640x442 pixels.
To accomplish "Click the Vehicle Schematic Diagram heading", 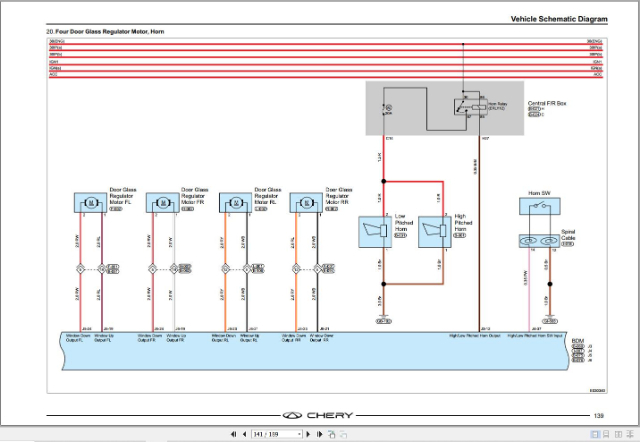I will [559, 19].
